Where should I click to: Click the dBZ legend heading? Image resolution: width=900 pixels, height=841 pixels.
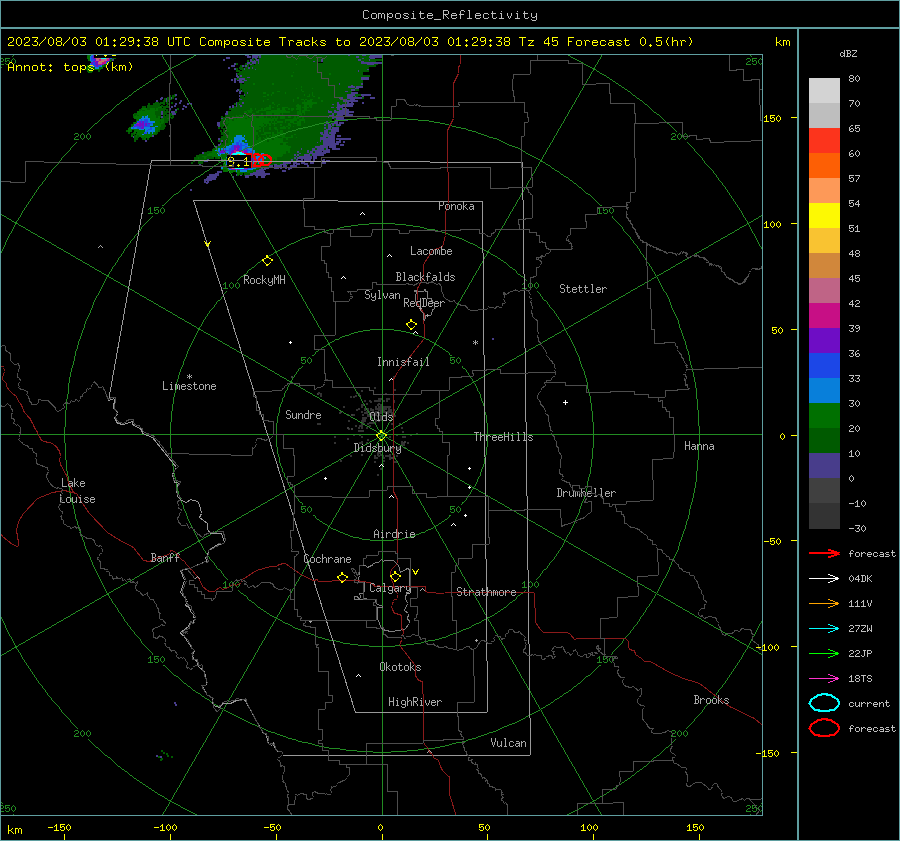(848, 53)
